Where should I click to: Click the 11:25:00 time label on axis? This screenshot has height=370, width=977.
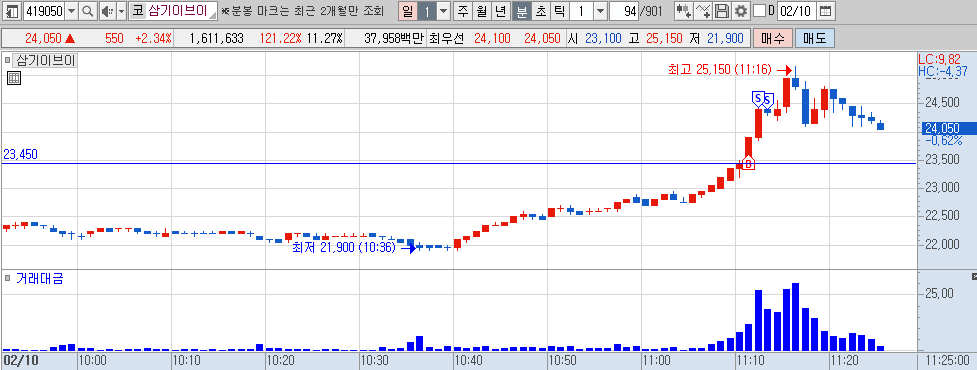[947, 360]
